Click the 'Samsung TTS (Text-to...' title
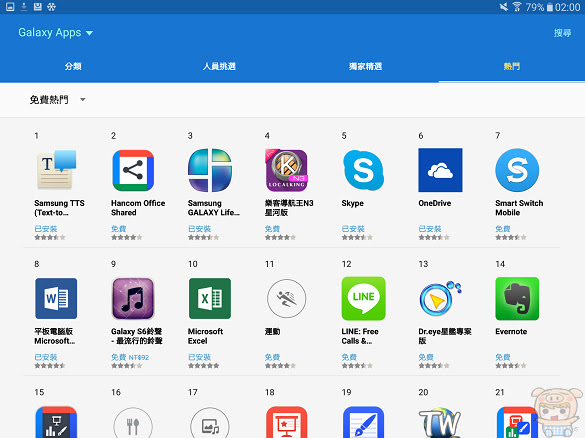The height and width of the screenshot is (438, 585). (59, 208)
